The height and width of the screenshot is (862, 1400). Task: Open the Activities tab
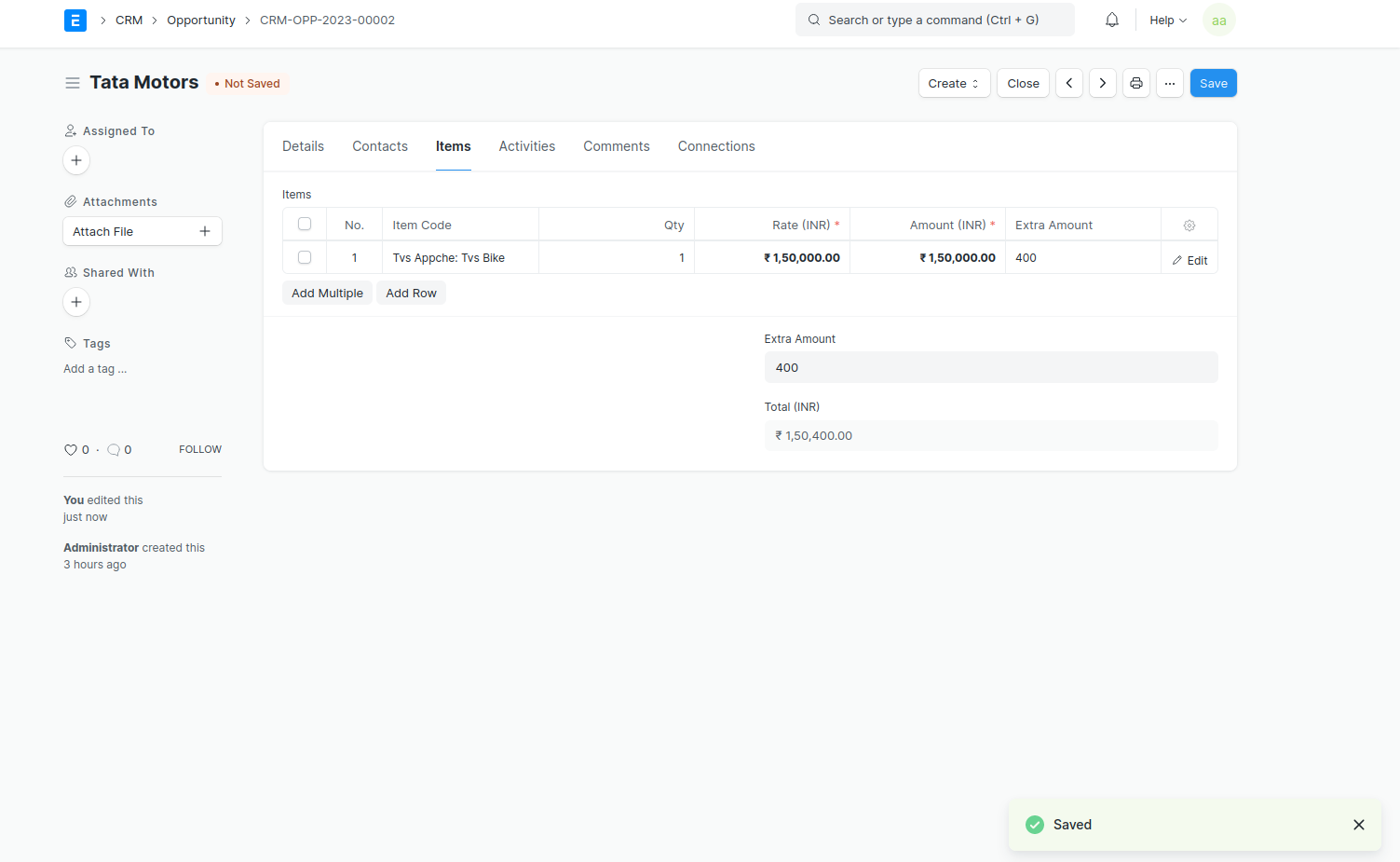[x=527, y=146]
